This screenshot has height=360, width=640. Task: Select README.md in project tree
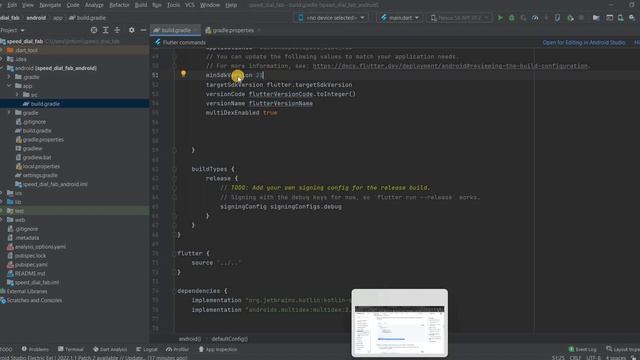[x=30, y=273]
